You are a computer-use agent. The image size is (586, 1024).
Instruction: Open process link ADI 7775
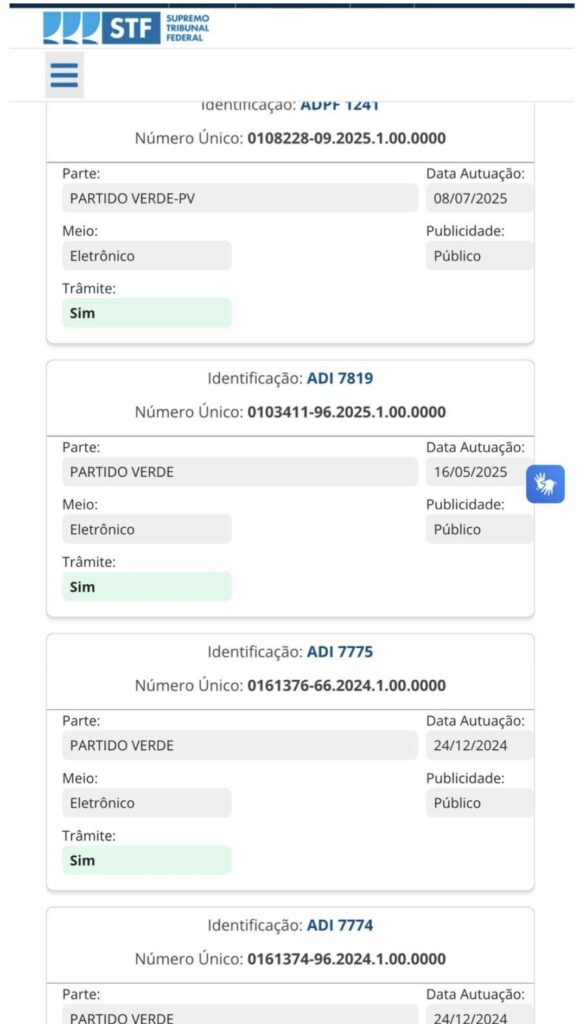340,652
